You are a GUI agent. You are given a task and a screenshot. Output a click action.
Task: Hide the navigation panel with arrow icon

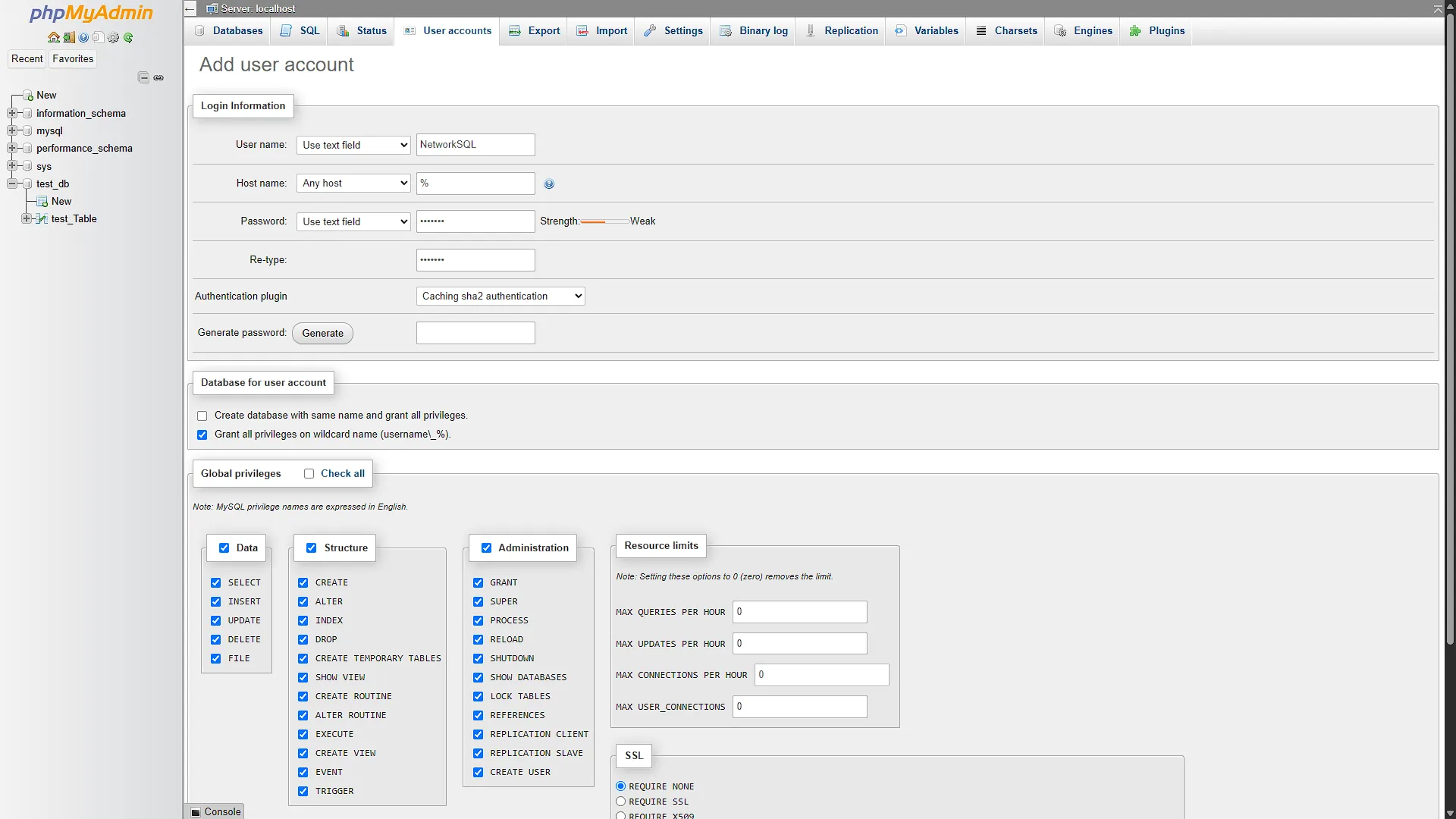[x=190, y=9]
